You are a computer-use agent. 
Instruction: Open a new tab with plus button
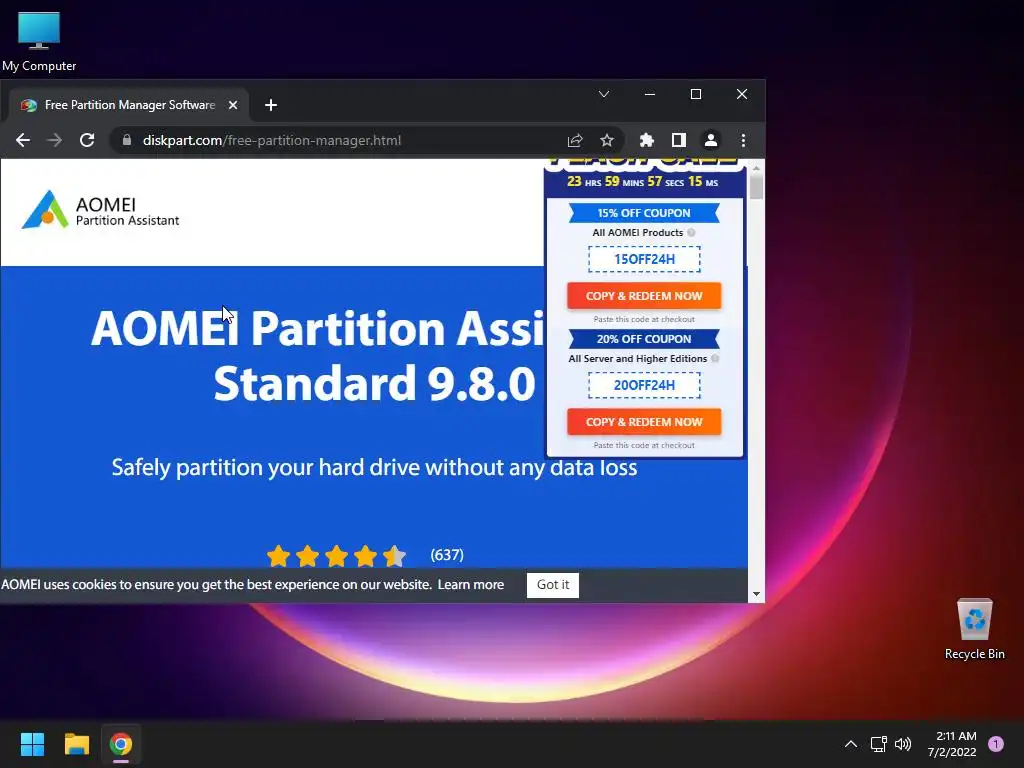click(x=271, y=105)
